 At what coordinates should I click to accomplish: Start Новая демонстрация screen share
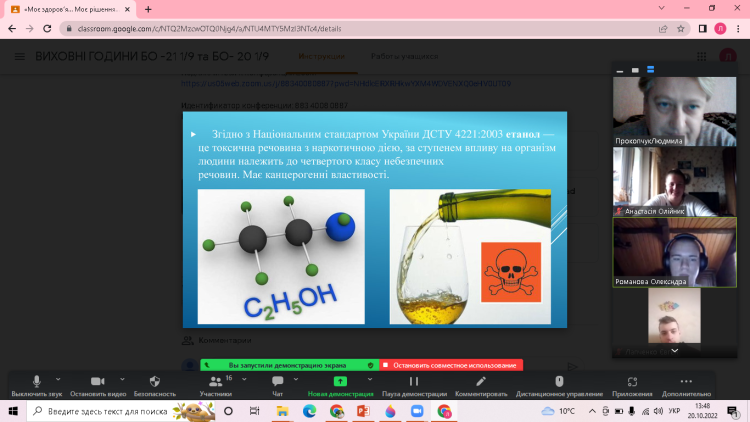point(340,383)
